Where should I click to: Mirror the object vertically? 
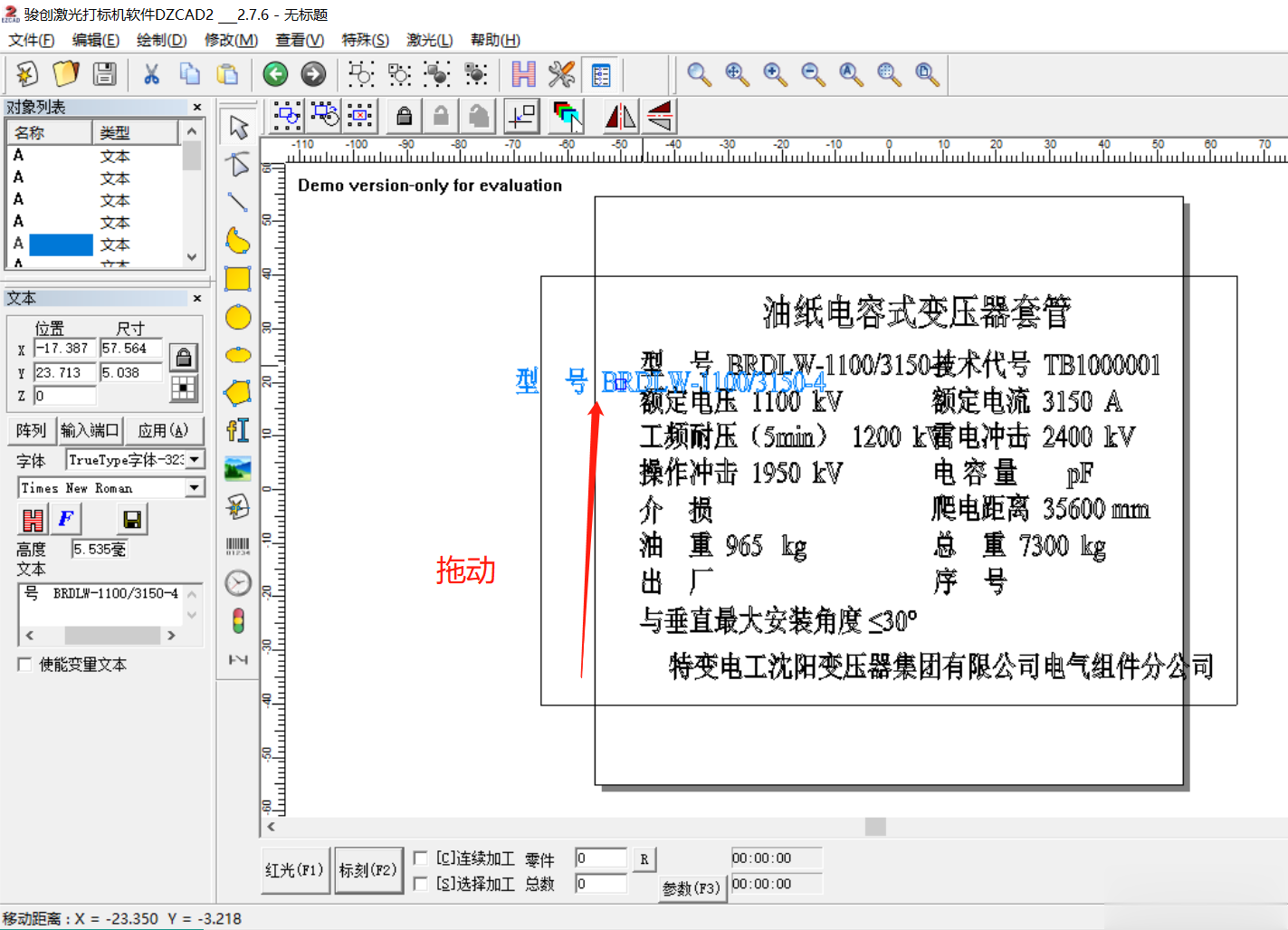[660, 116]
